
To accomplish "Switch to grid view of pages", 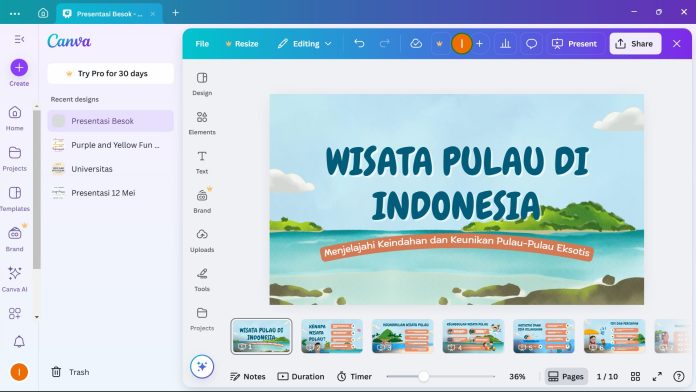I will [635, 376].
